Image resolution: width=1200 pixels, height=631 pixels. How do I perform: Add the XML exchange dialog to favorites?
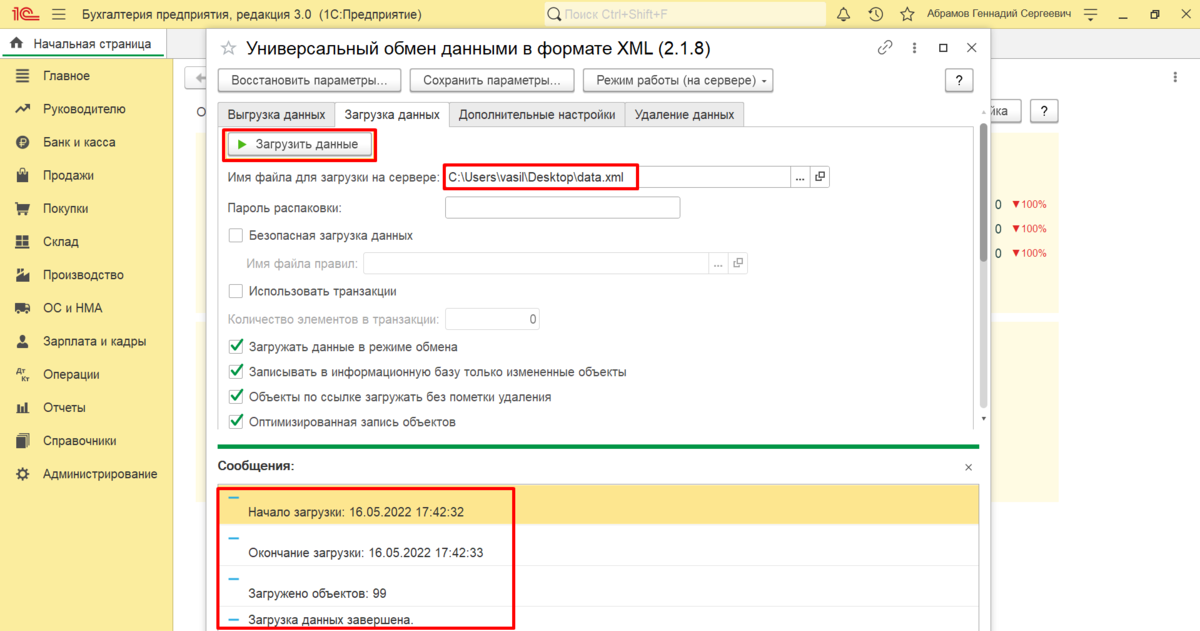tap(229, 48)
